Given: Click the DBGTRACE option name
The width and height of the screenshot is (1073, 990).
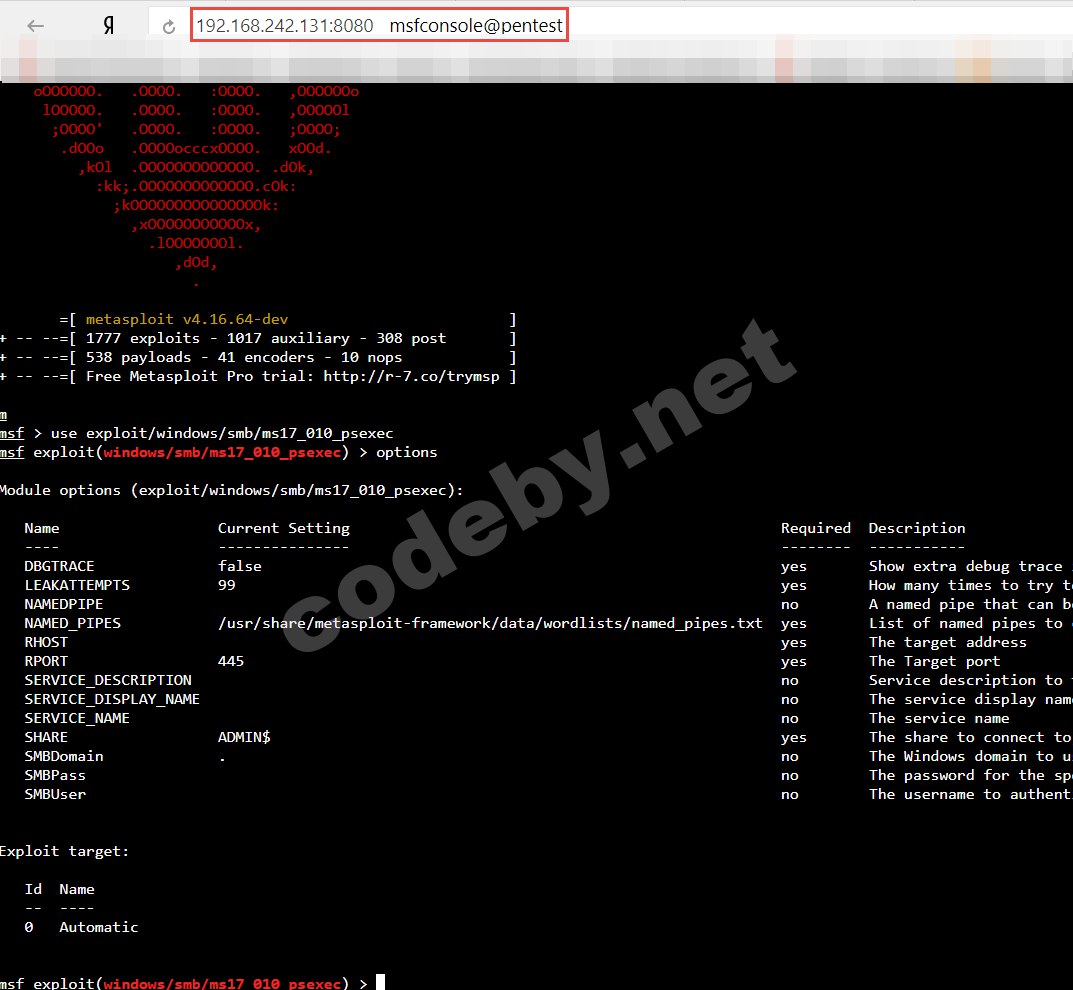Looking at the screenshot, I should pos(60,566).
